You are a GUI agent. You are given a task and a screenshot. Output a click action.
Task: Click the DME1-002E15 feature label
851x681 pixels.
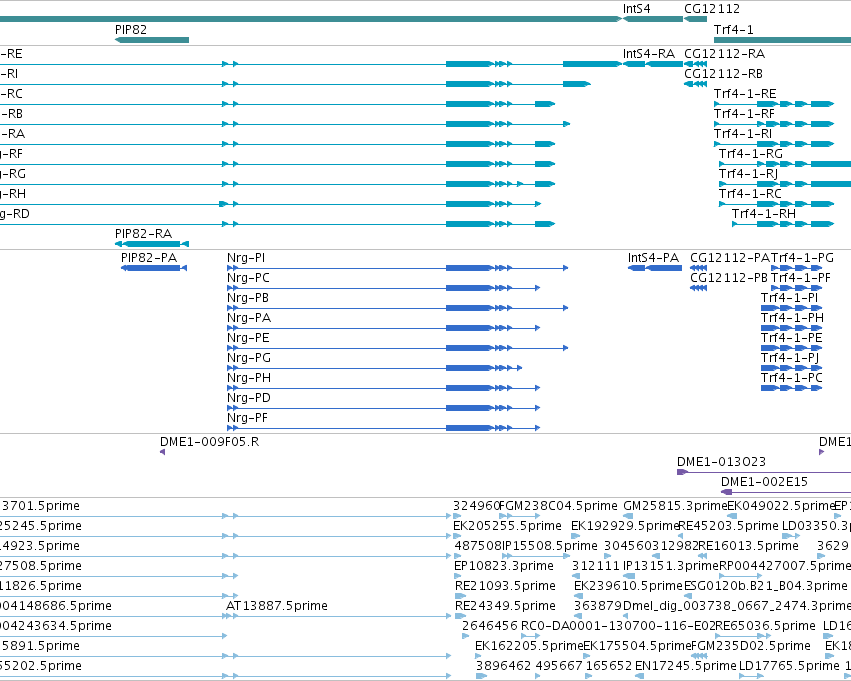(x=764, y=482)
